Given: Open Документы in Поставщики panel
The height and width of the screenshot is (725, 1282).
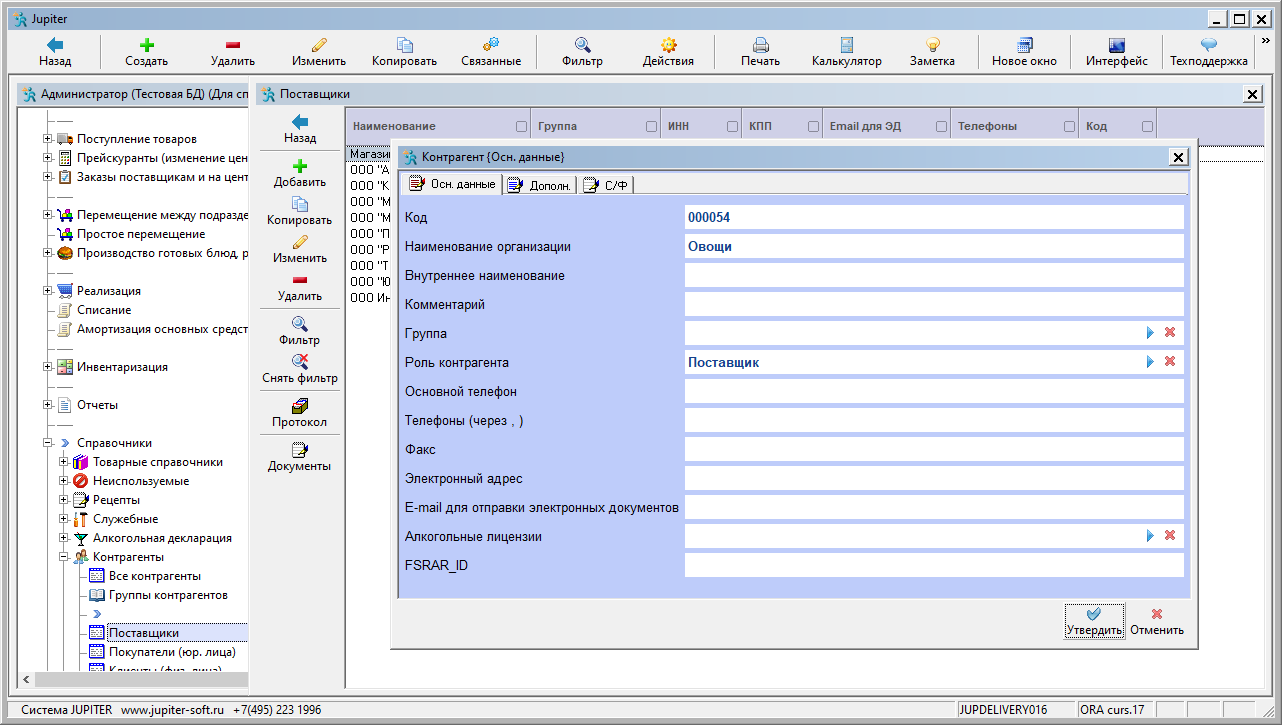Looking at the screenshot, I should [x=300, y=457].
